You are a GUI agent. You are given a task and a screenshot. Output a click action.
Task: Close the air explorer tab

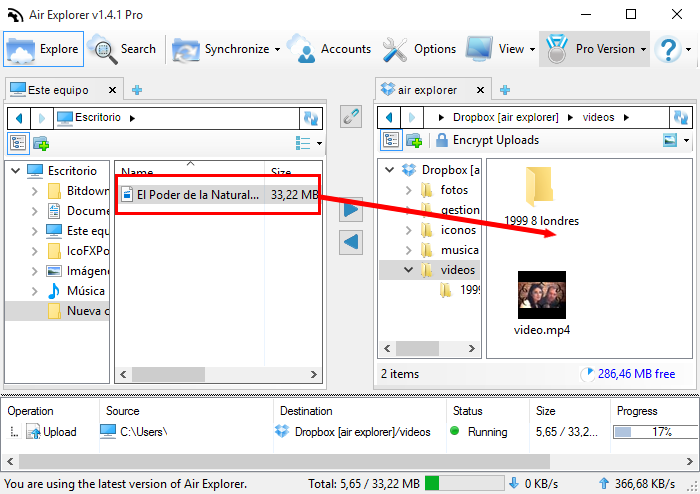coord(480,90)
